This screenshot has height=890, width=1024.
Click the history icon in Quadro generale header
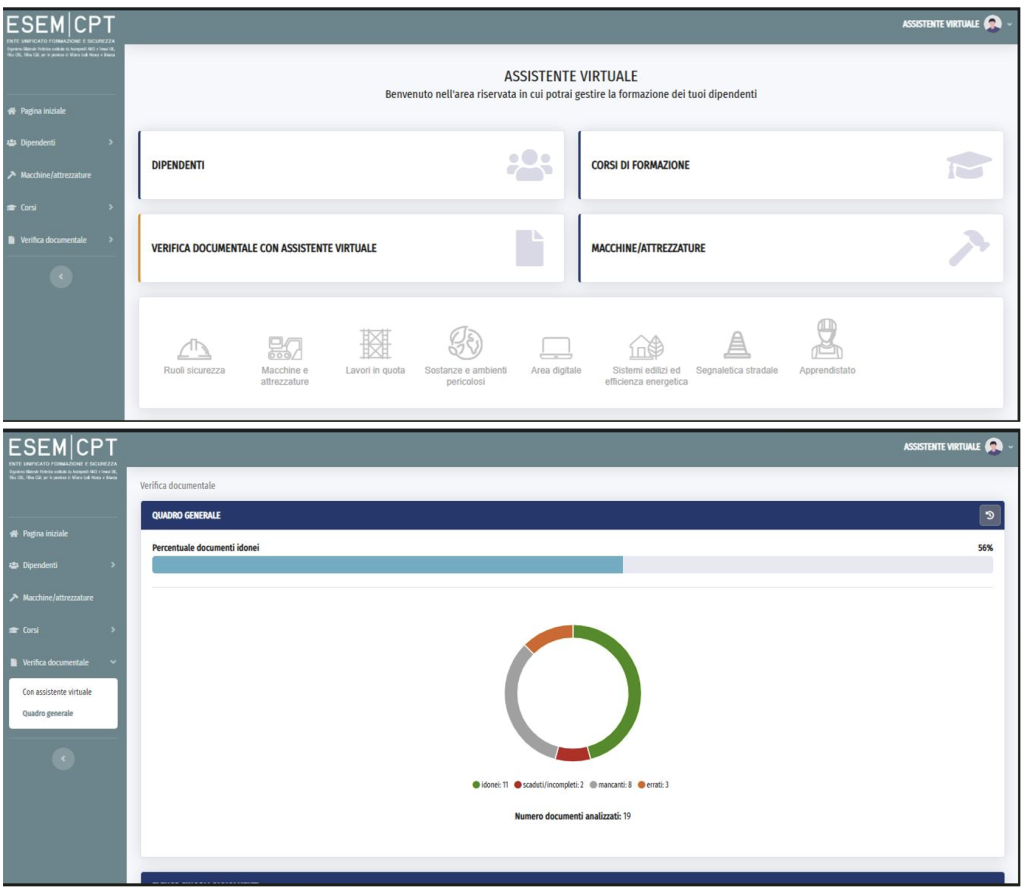point(989,516)
